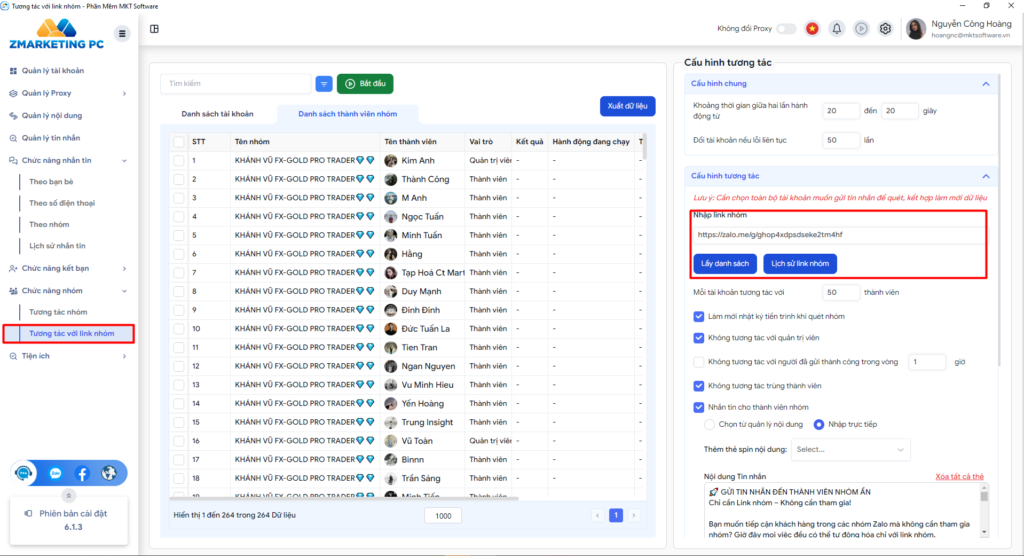Toggle the panel layout icon beside the sidebar

tap(154, 29)
